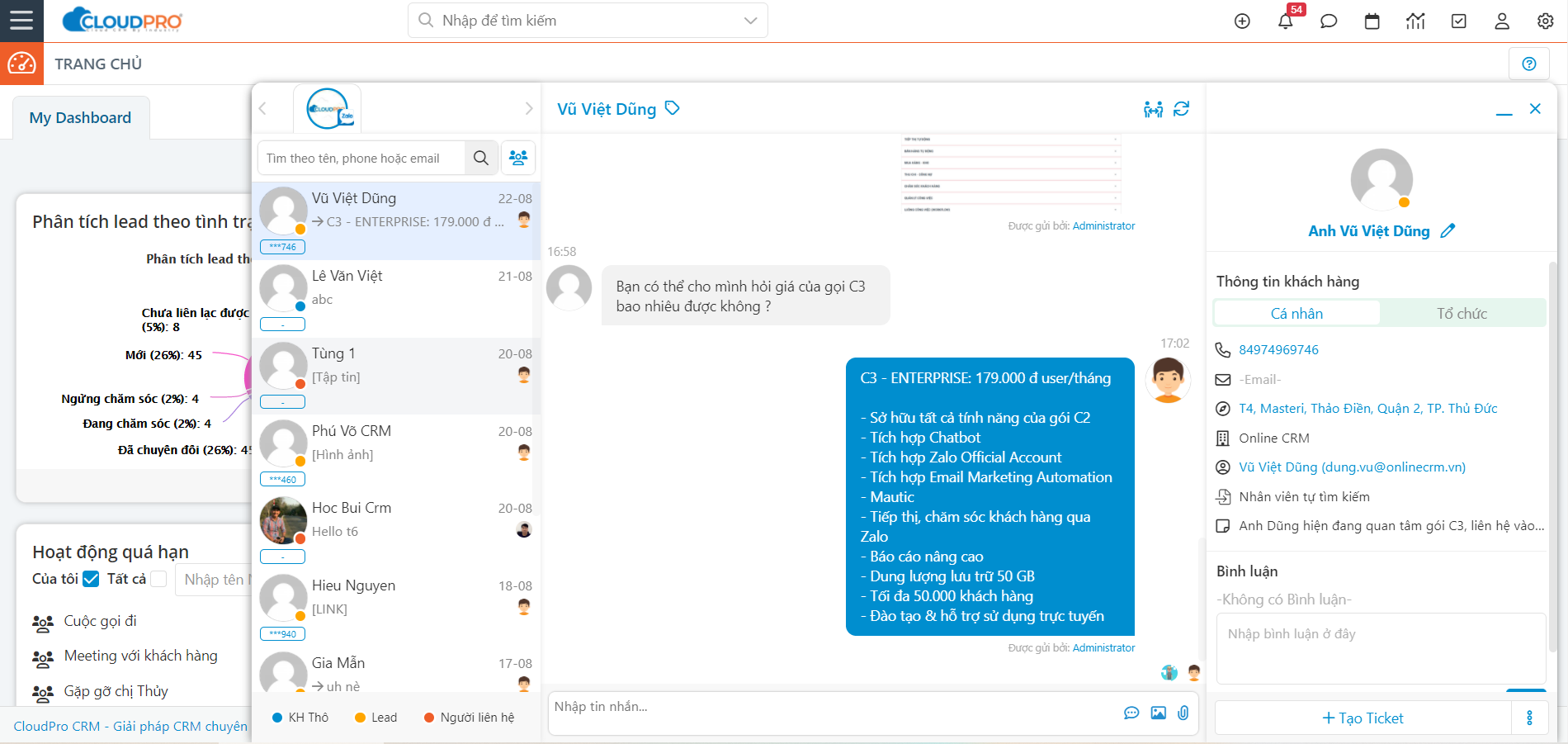Open the reports chart icon

pyautogui.click(x=1415, y=21)
